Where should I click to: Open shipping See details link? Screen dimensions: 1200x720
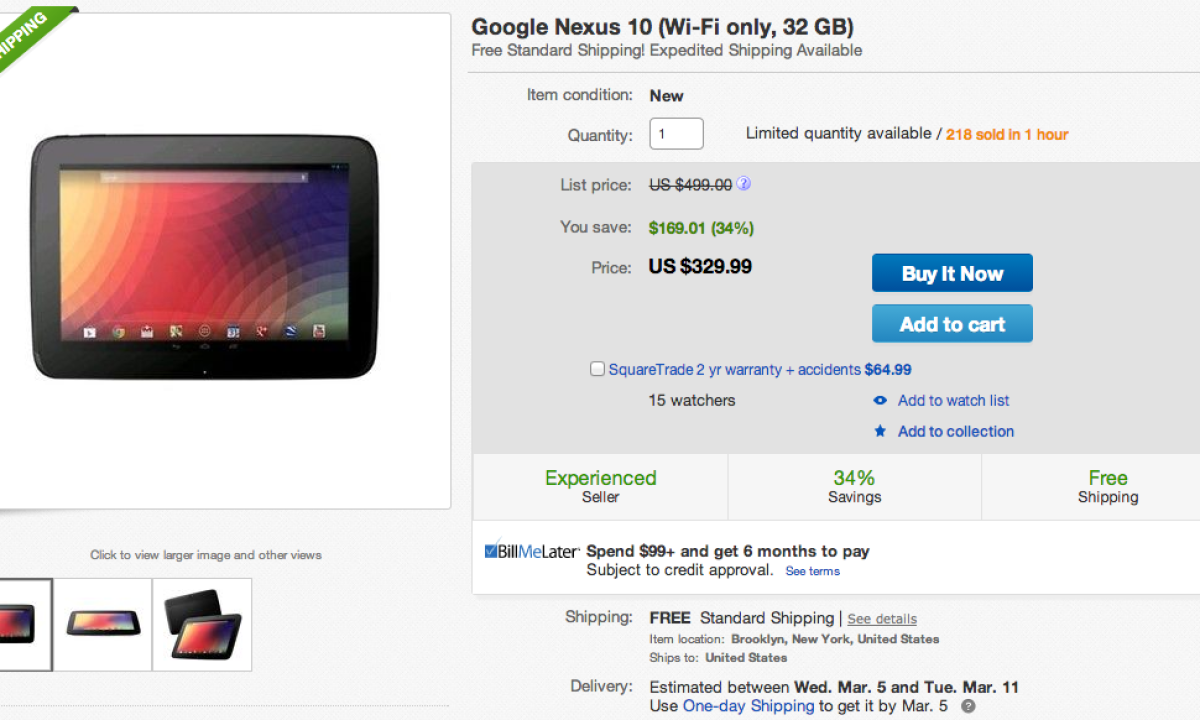point(882,619)
